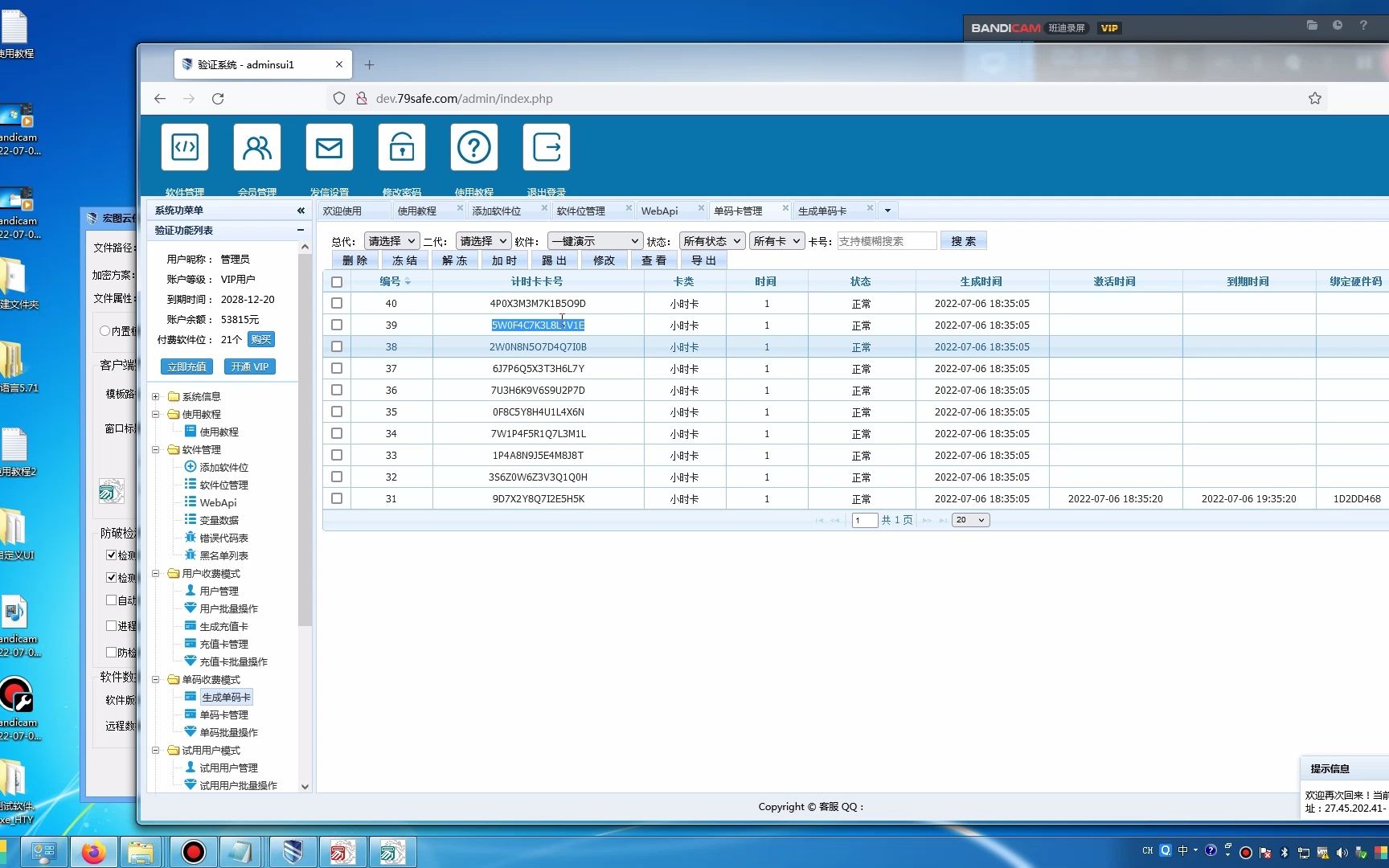Open the page size 20 dropdown
The height and width of the screenshot is (868, 1389).
click(x=970, y=520)
